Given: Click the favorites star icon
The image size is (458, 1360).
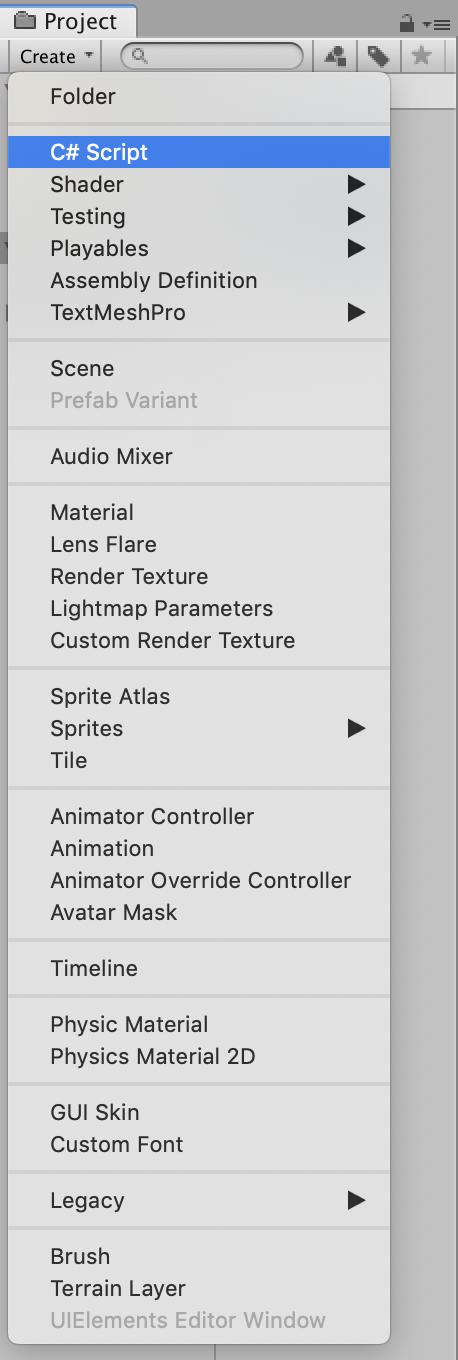Looking at the screenshot, I should coord(421,57).
